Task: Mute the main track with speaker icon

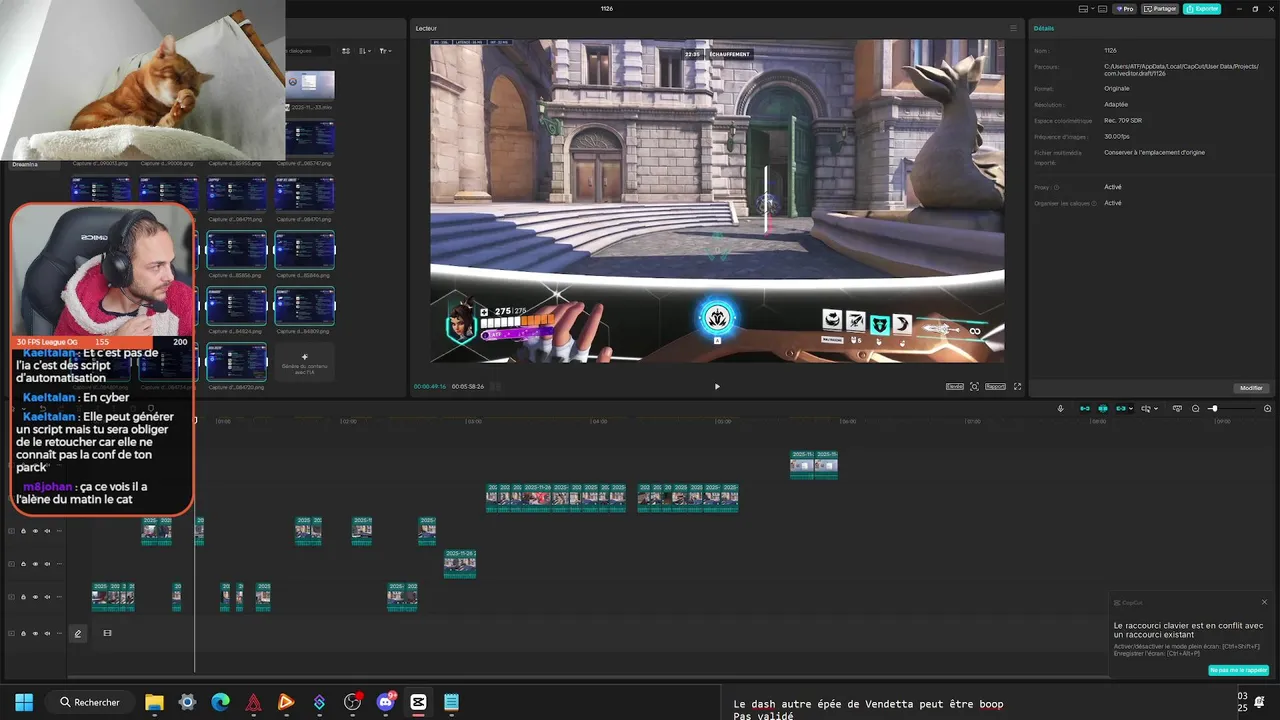Action: (47, 633)
